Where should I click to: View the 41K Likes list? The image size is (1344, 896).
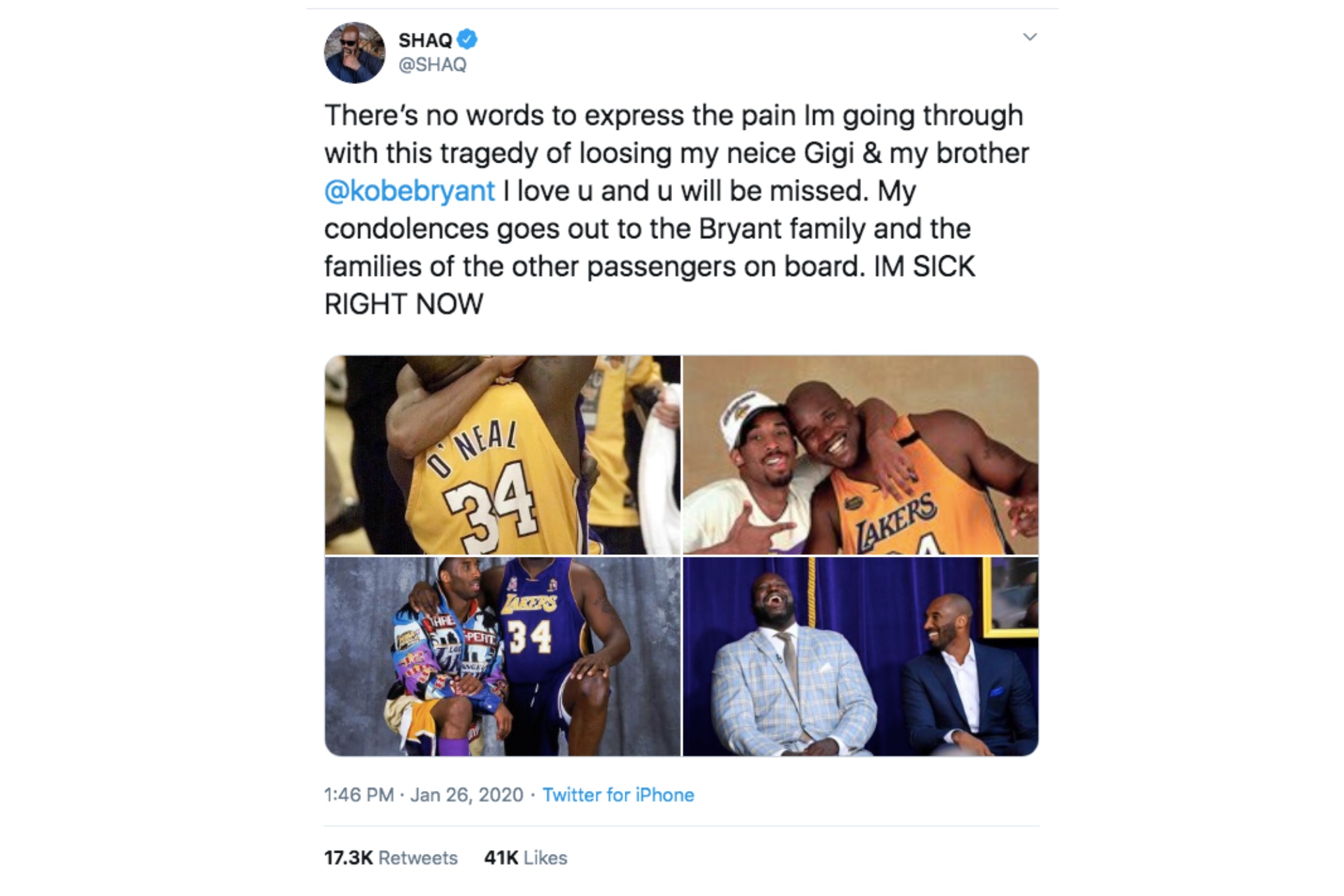[x=525, y=858]
